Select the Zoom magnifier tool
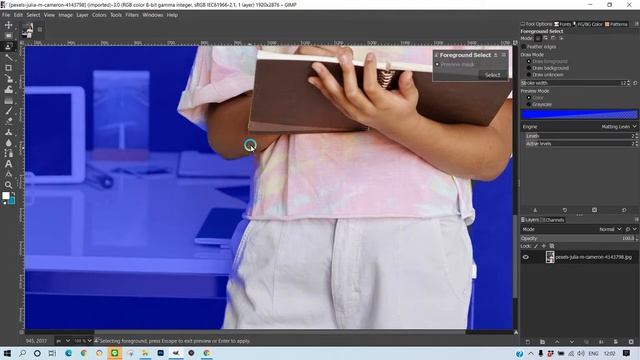Viewport: 640px width, 360px height. coord(8,185)
